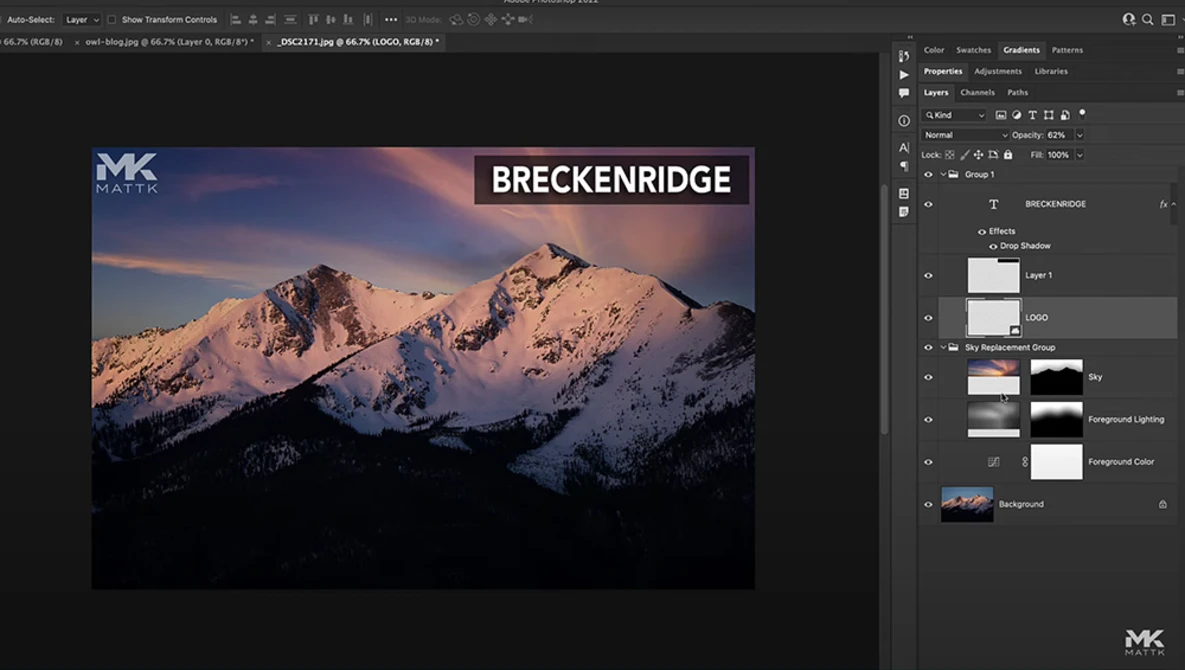The width and height of the screenshot is (1185, 670).
Task: Enable Show Transform Controls checkbox
Action: pyautogui.click(x=111, y=20)
